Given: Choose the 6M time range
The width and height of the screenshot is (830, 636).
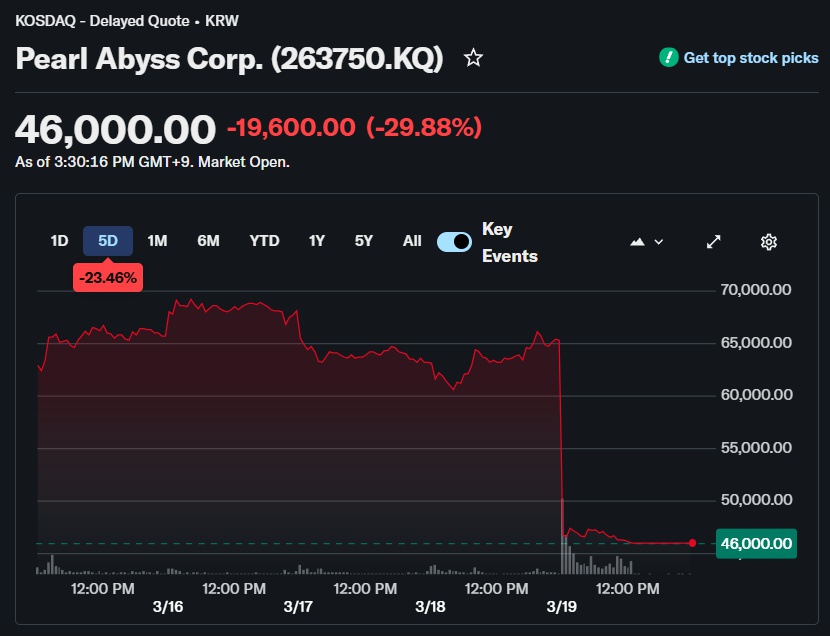Looking at the screenshot, I should pyautogui.click(x=208, y=241).
